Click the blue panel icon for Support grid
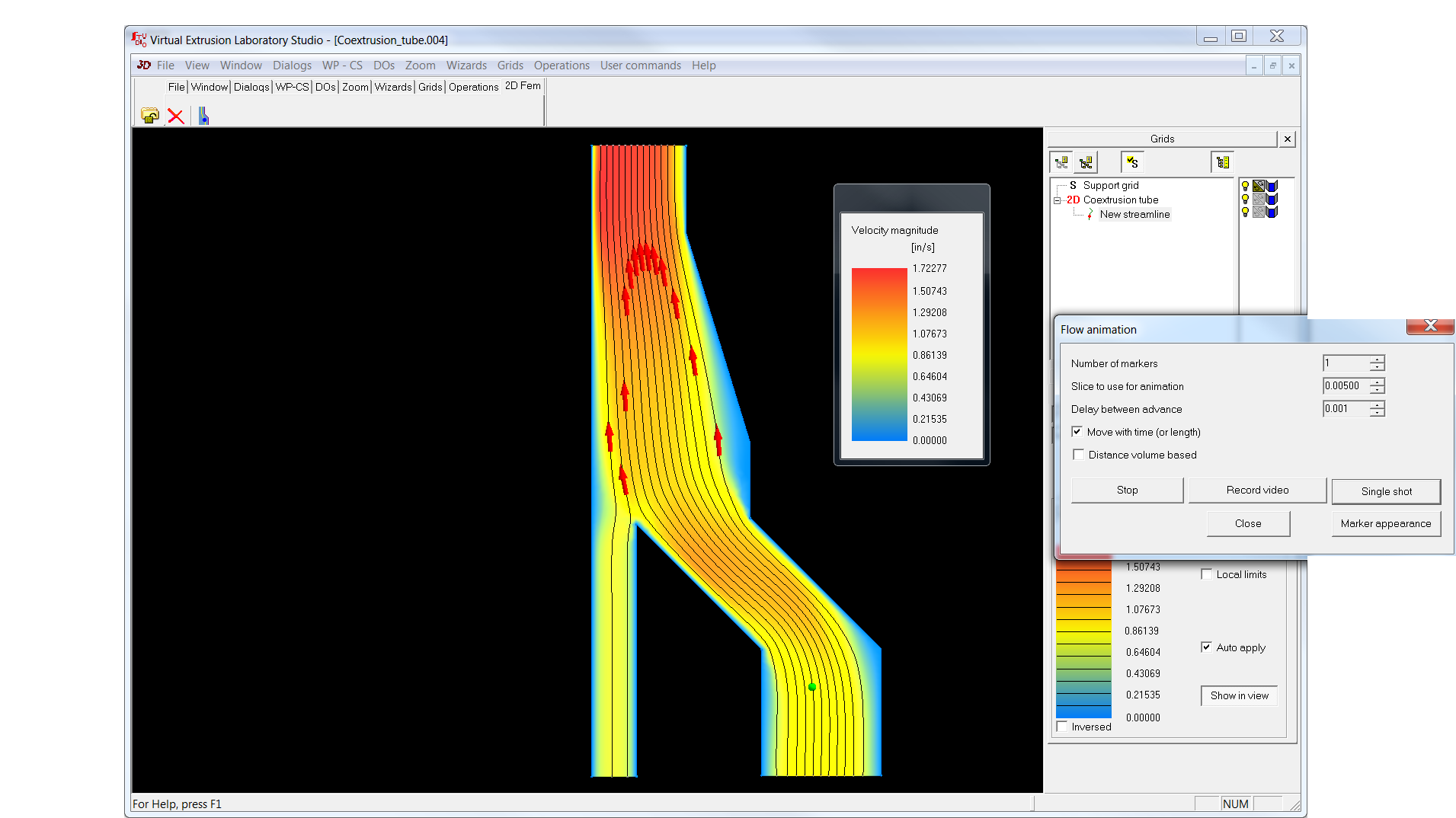1456x818 pixels. tap(1272, 186)
